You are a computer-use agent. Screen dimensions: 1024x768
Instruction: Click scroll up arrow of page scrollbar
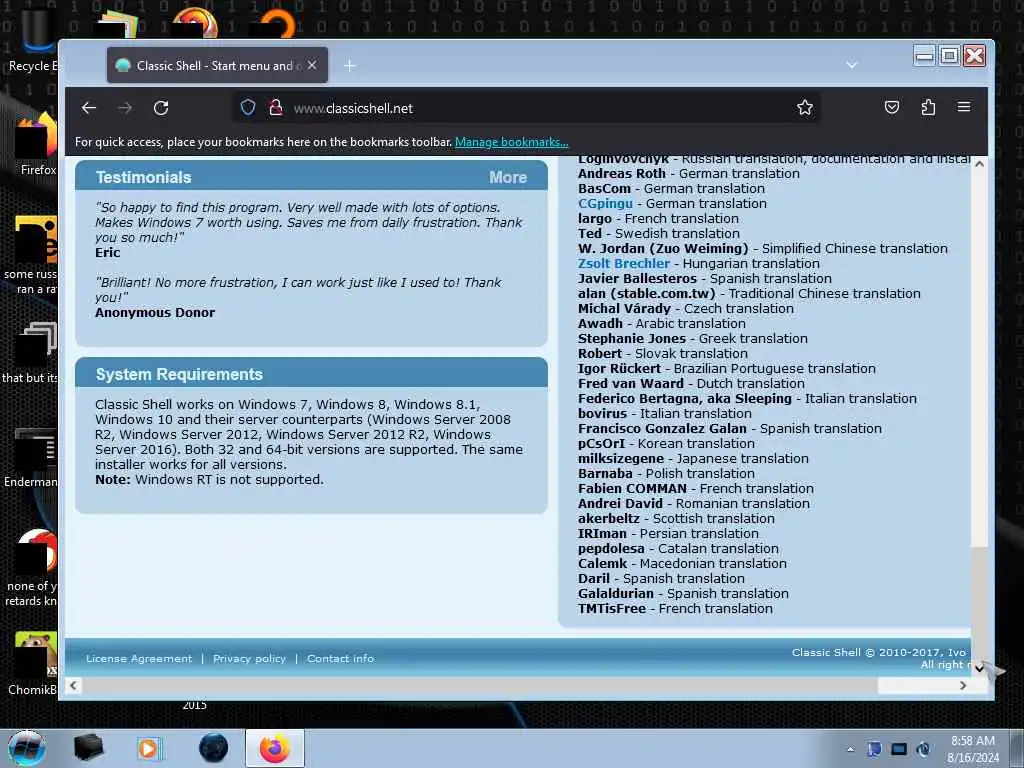[x=979, y=164]
